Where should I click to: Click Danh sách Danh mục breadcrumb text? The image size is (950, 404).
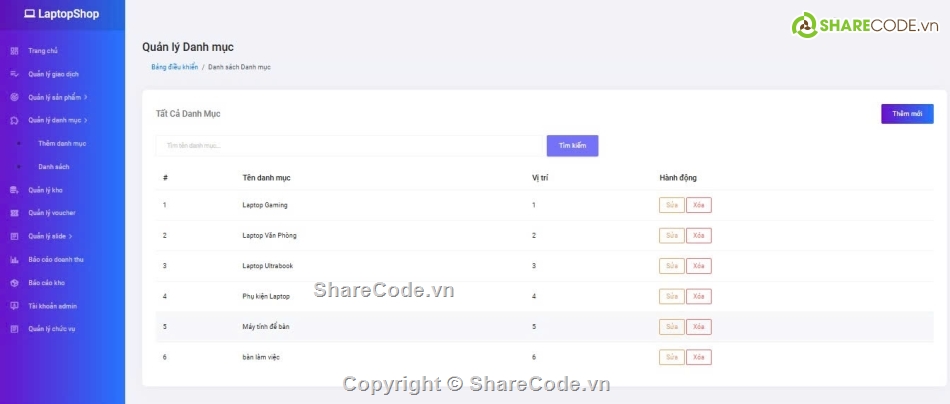tap(239, 67)
